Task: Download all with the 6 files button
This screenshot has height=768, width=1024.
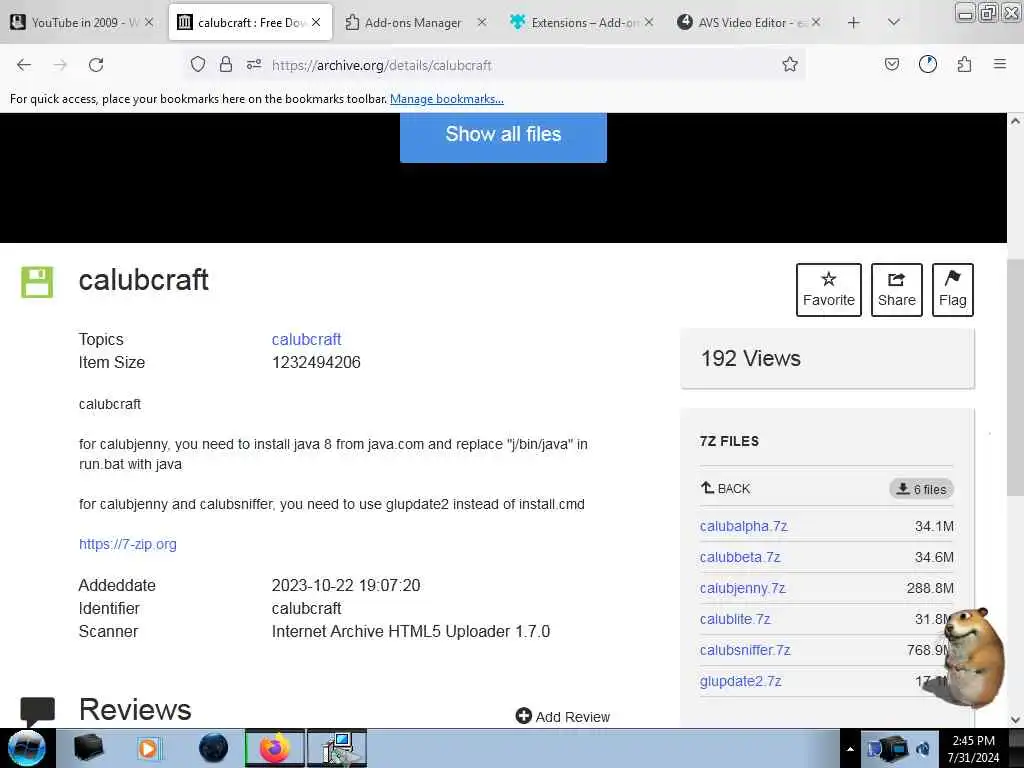Action: (921, 489)
